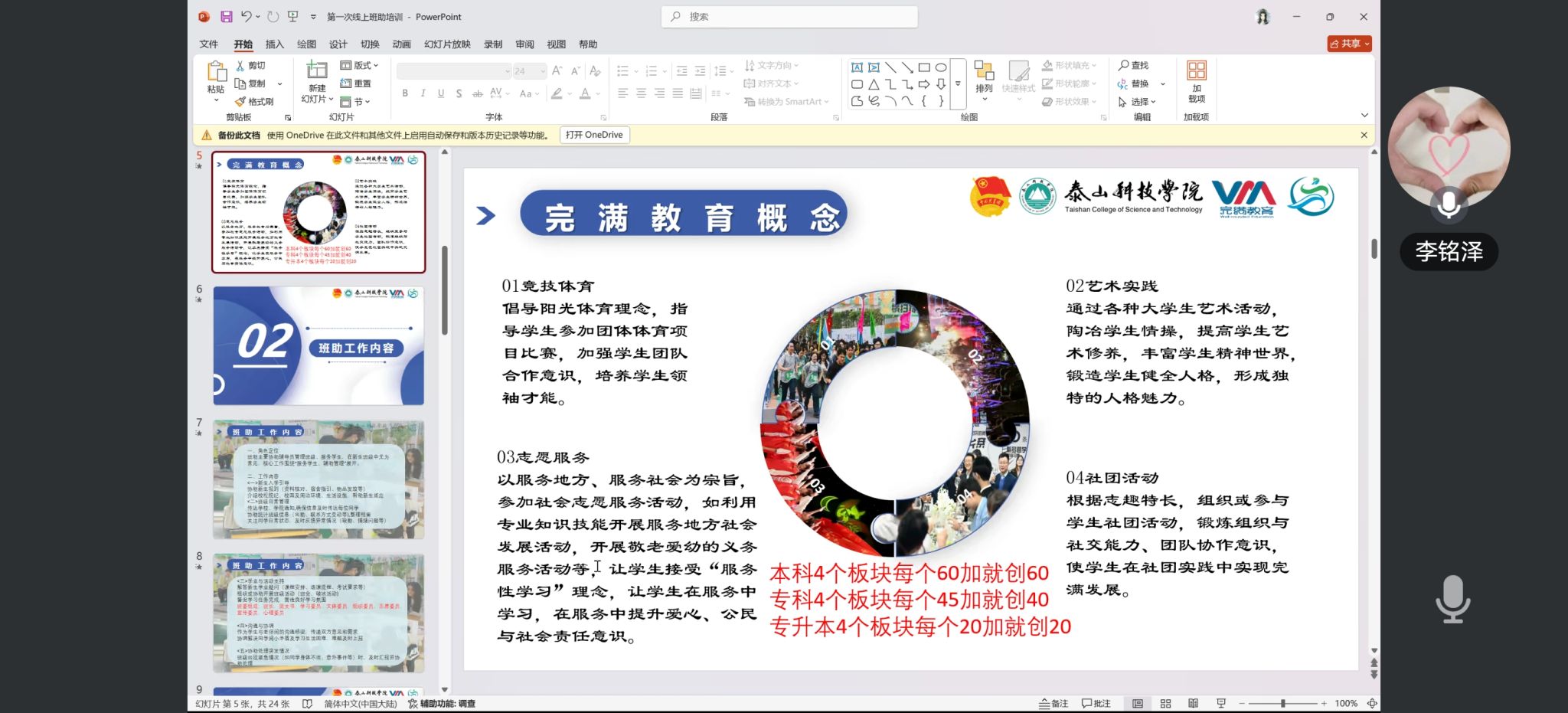Image resolution: width=1568 pixels, height=713 pixels.
Task: Start slideshow from status bar icon
Action: click(x=1221, y=703)
